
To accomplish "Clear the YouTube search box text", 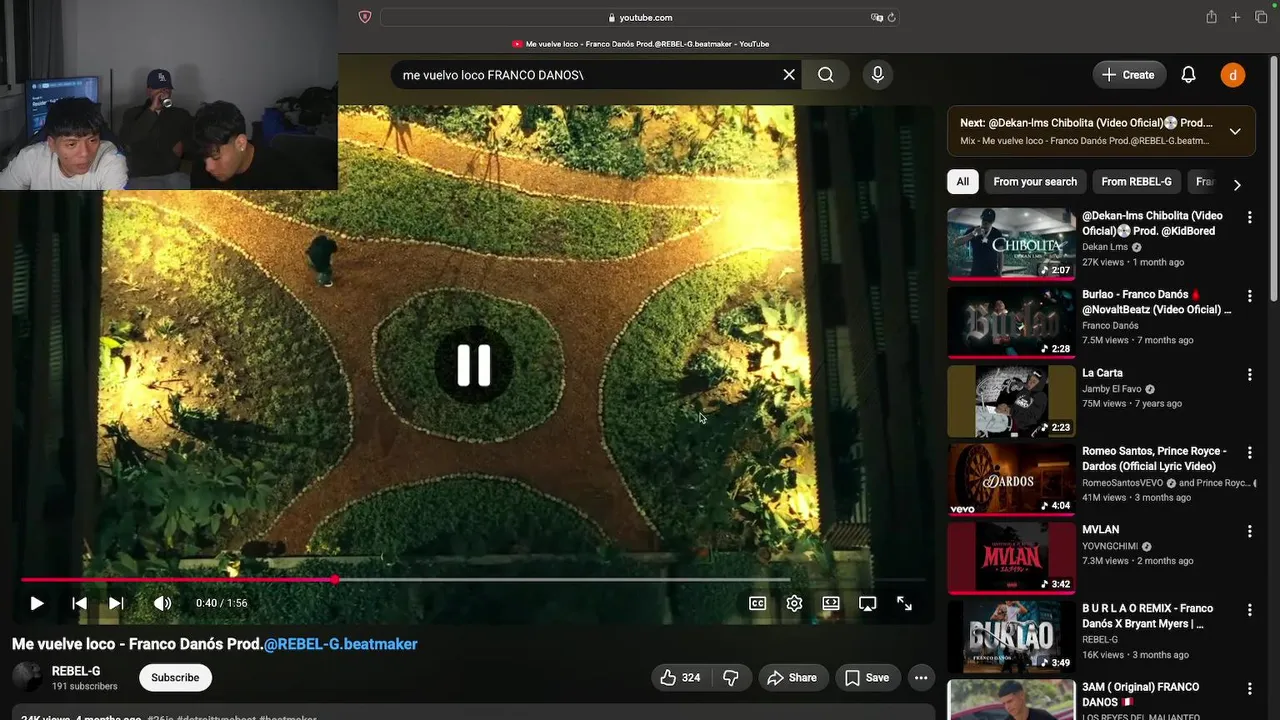I will (789, 75).
